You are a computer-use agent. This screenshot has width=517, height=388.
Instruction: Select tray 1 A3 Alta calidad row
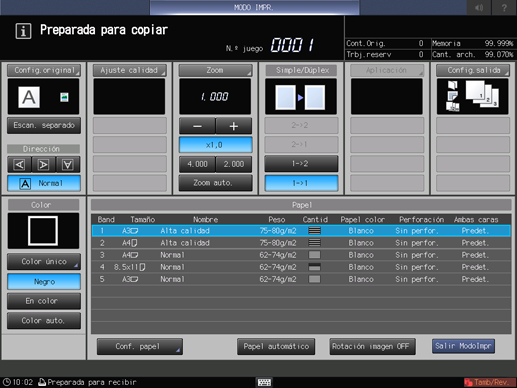click(x=301, y=231)
